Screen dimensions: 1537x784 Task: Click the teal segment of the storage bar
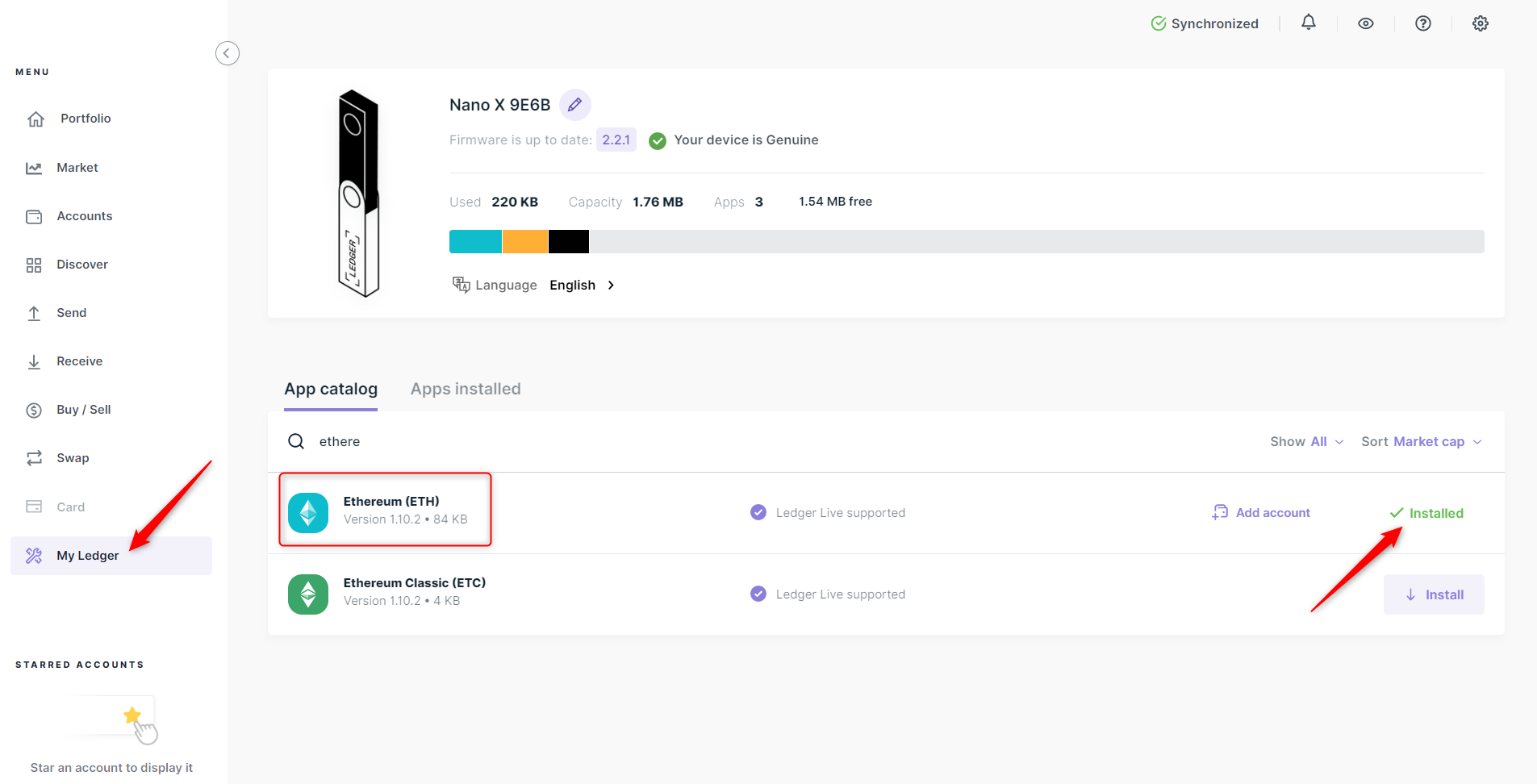click(x=475, y=242)
